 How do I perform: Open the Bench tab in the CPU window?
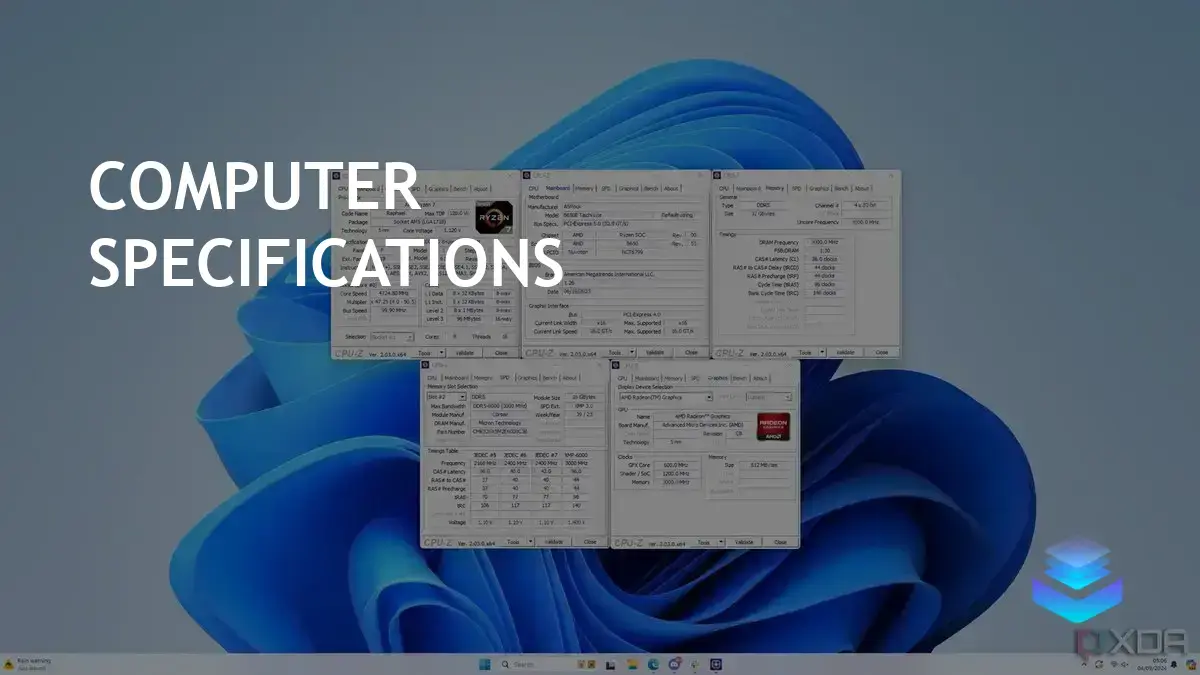point(460,189)
